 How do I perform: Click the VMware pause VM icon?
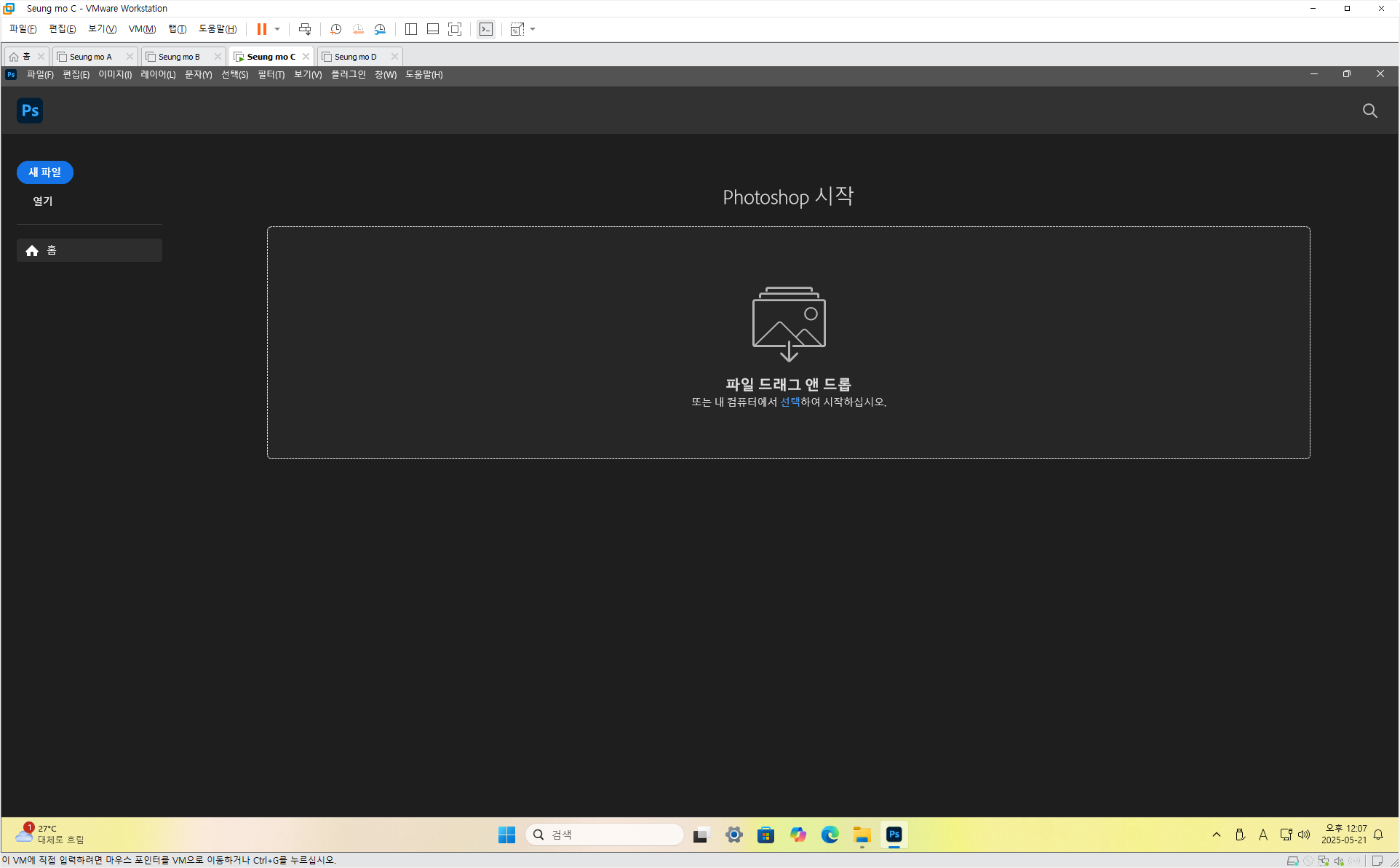coord(261,29)
